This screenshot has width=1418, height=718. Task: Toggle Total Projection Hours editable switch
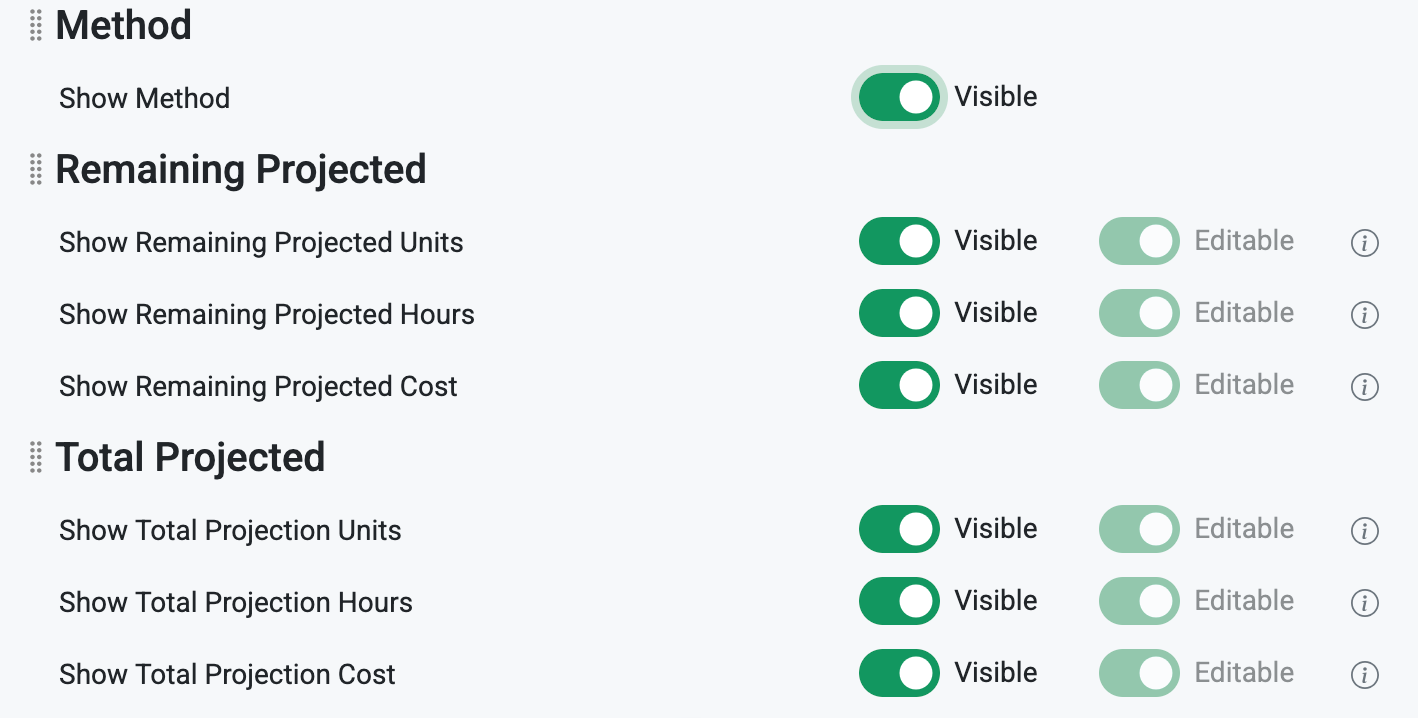point(1139,601)
